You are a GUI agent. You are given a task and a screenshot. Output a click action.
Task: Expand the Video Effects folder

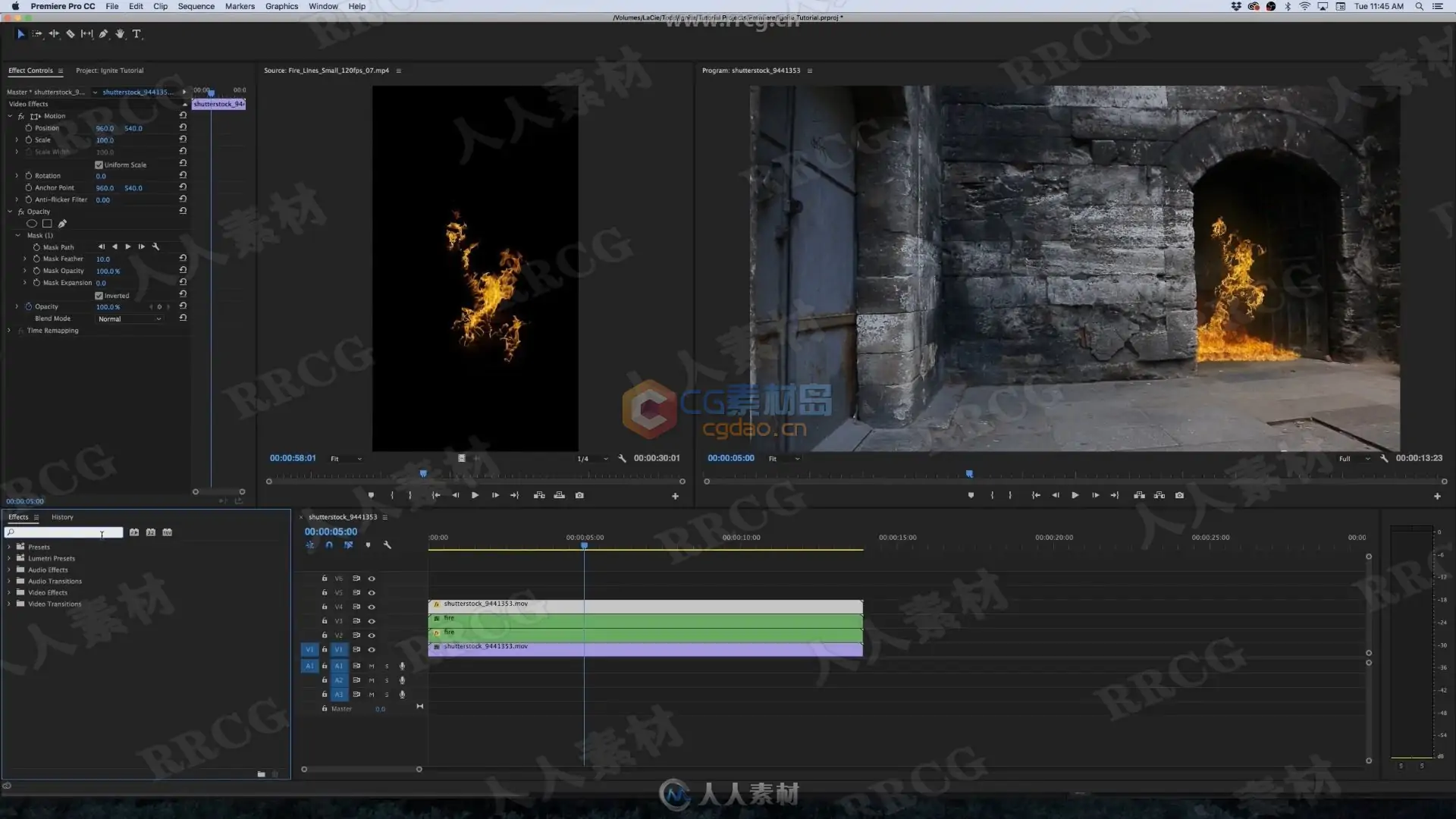tap(9, 592)
